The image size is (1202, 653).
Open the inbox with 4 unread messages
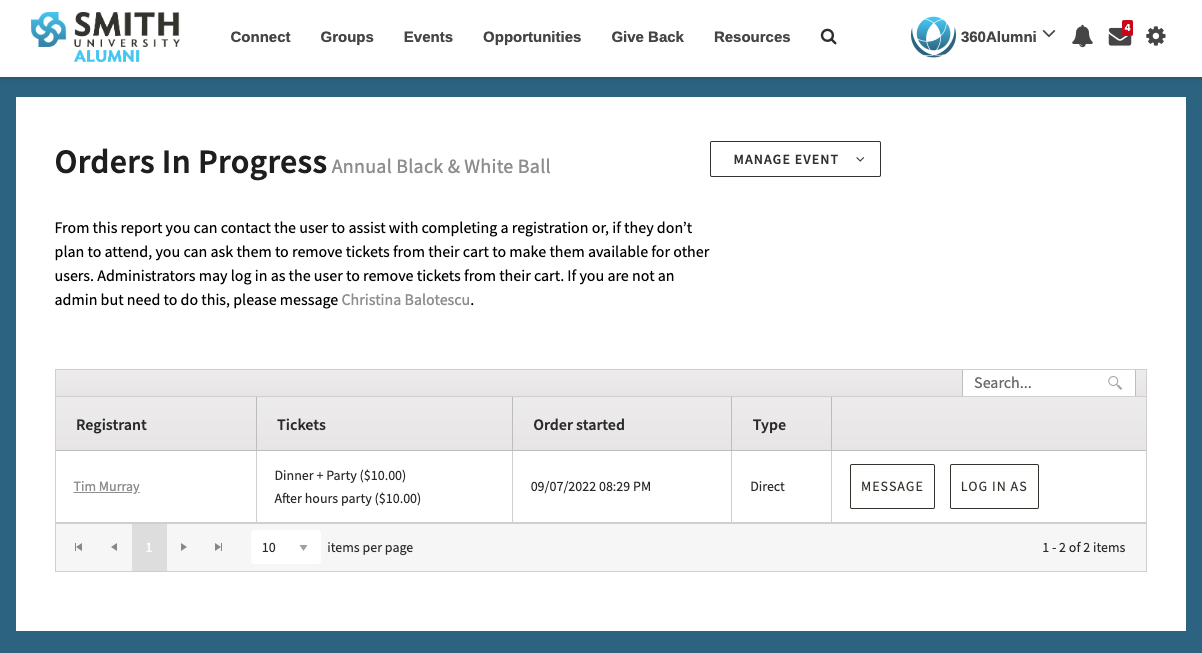click(x=1119, y=35)
